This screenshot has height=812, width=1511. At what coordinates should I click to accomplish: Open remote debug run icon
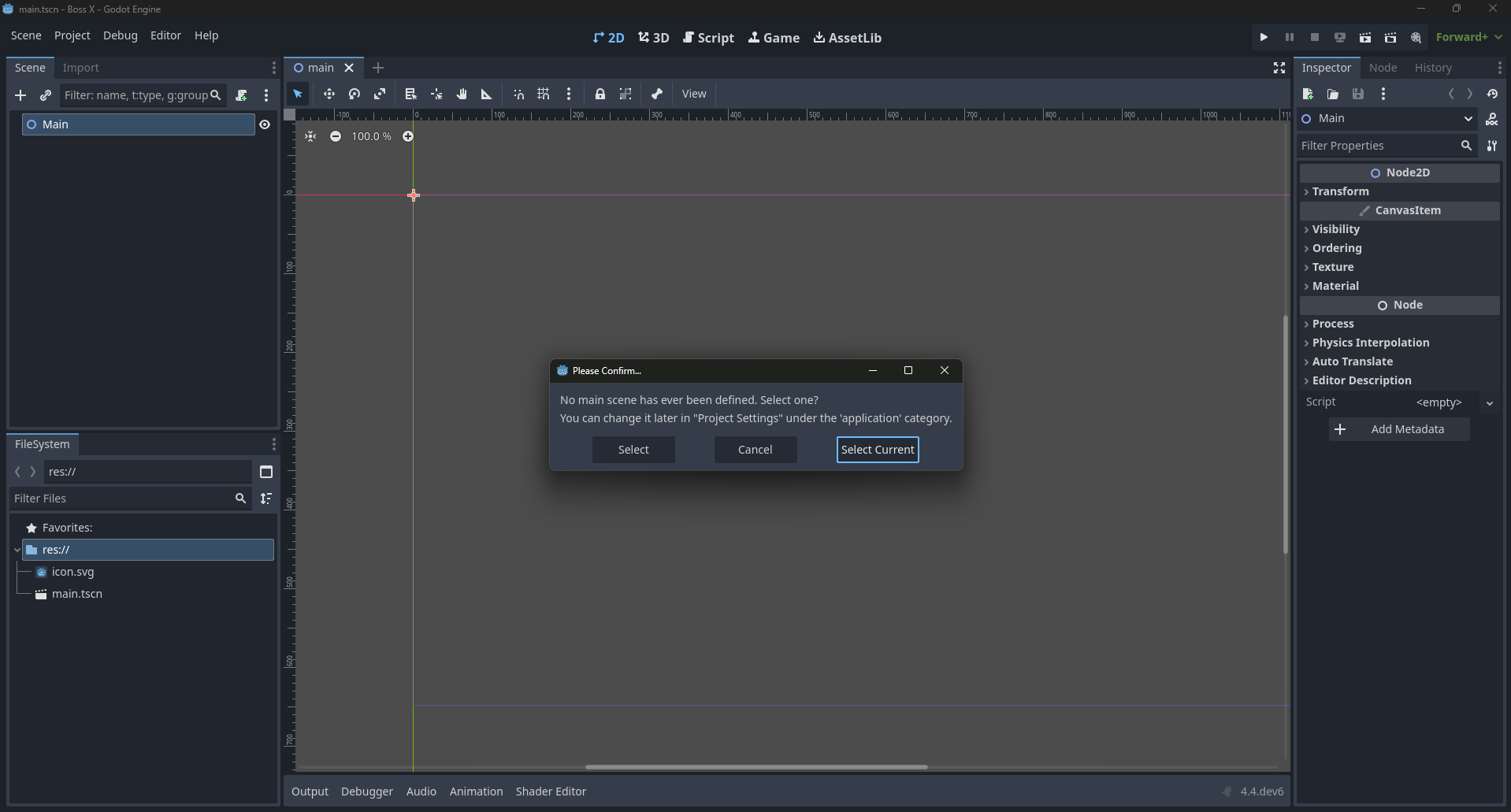click(x=1340, y=37)
